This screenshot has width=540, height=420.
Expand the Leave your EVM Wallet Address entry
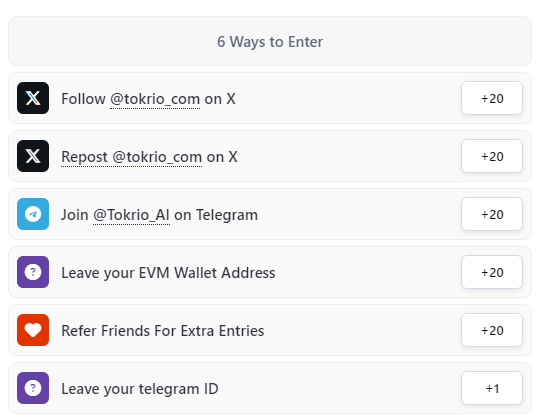[270, 272]
